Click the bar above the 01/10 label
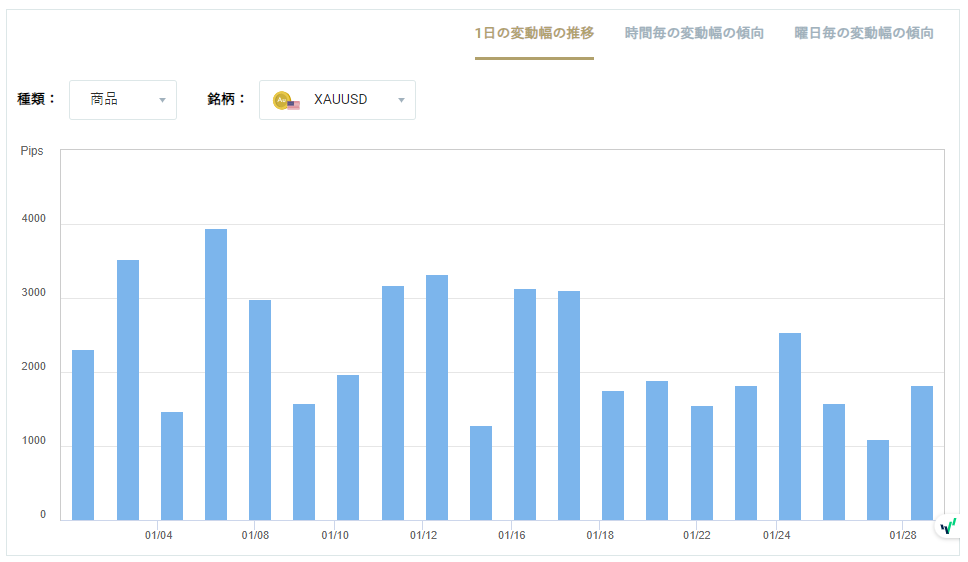The height and width of the screenshot is (562, 968). (348, 448)
